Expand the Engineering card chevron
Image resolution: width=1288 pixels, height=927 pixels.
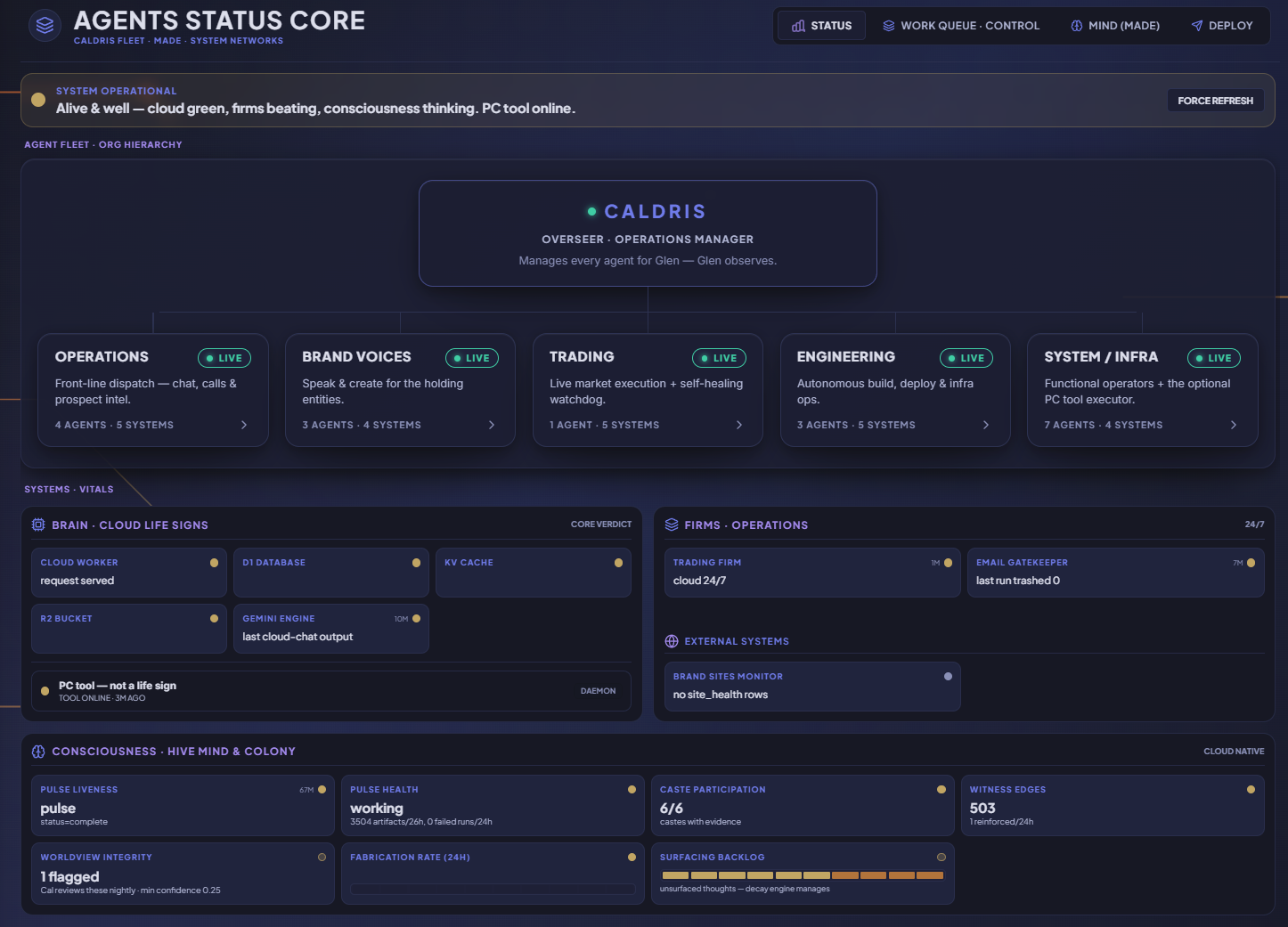(986, 425)
